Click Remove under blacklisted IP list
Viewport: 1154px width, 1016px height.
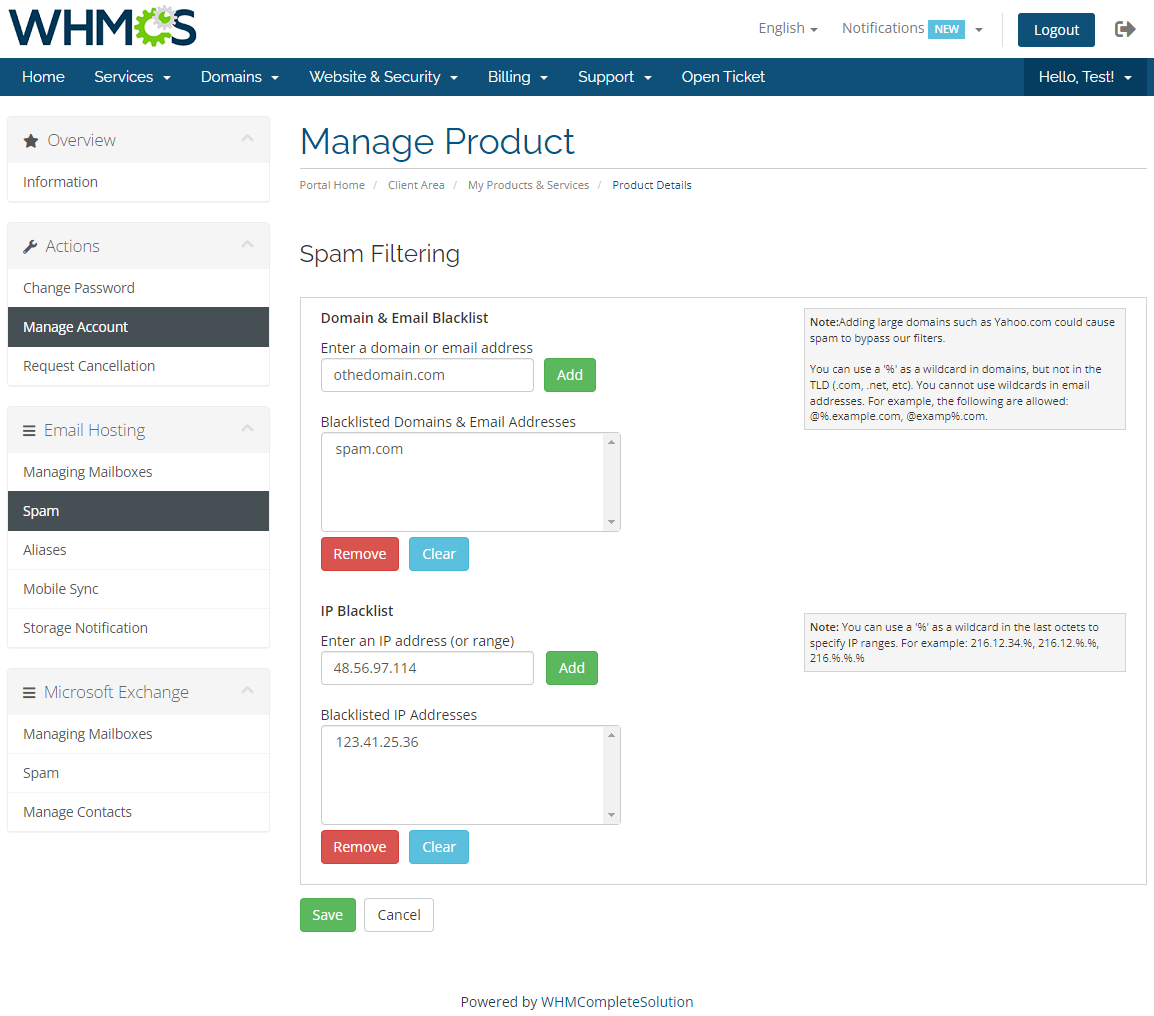click(x=360, y=847)
